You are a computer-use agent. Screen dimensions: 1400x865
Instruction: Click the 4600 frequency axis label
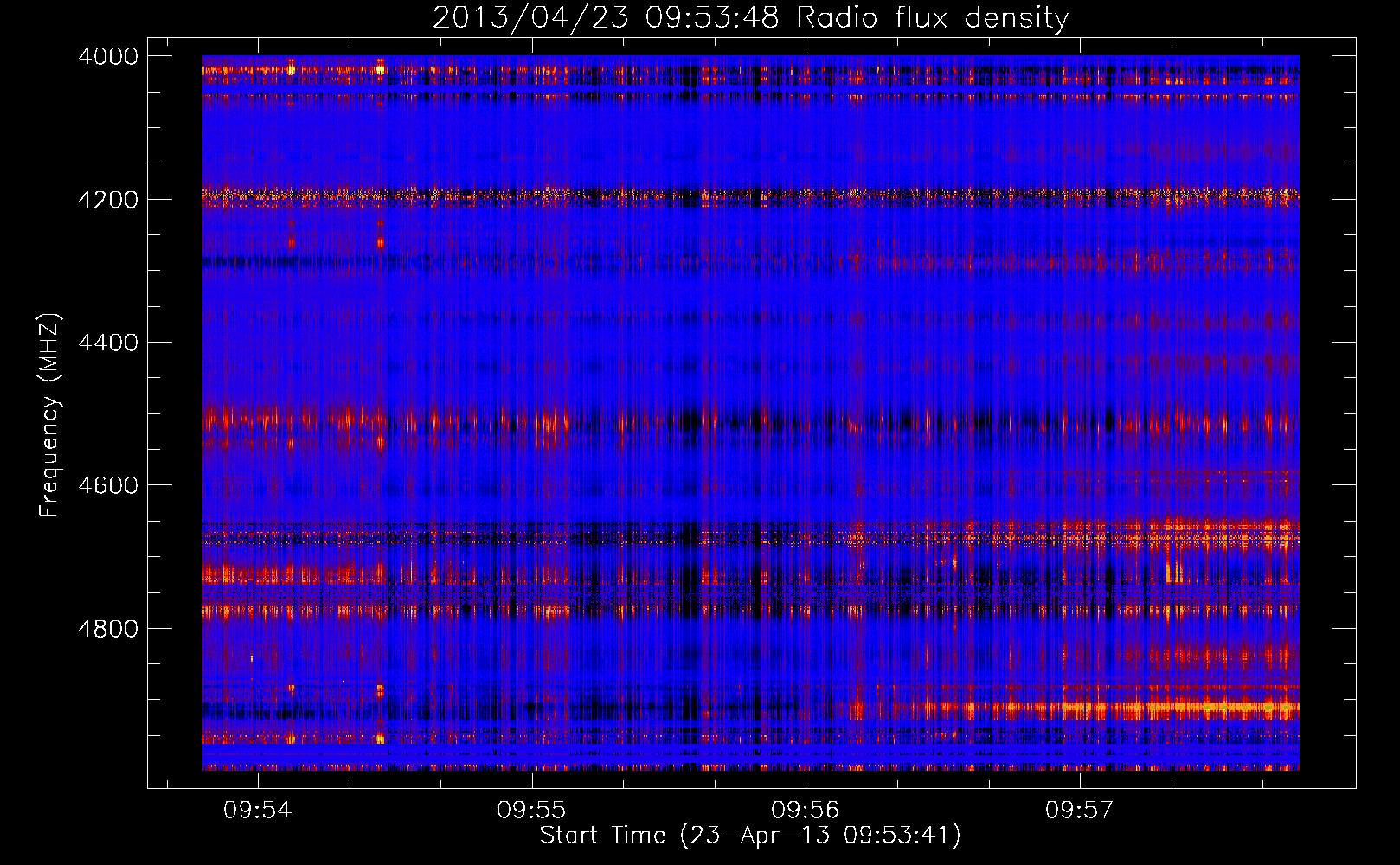pos(108,485)
